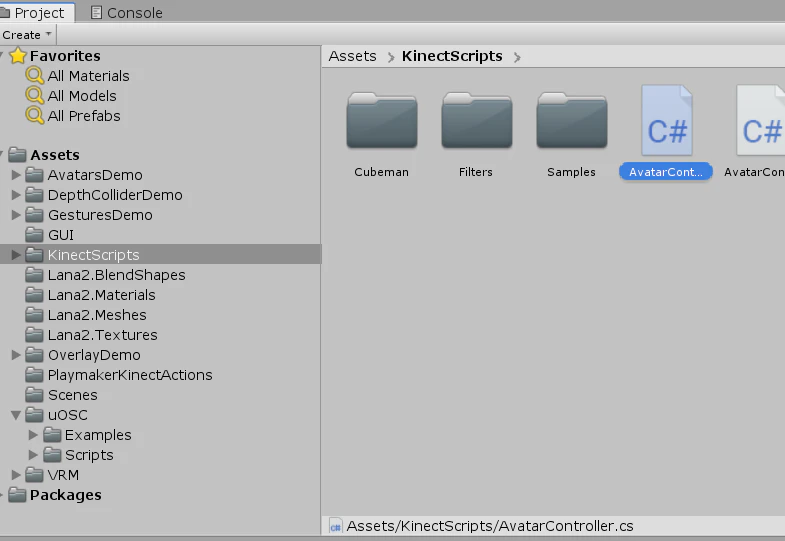The height and width of the screenshot is (541, 785).
Task: Select the Lana2.Textures folder icon
Action: coord(34,335)
